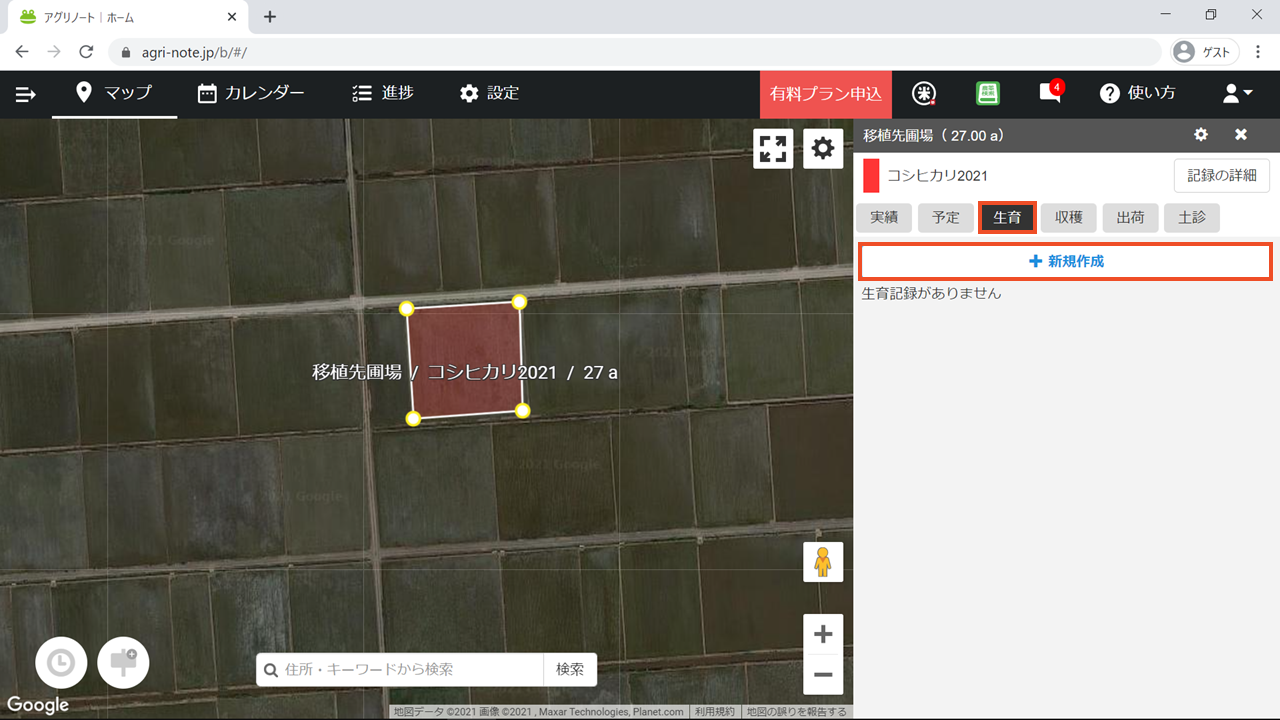Viewport: 1280px width, 720px height.
Task: Select the 出荷 tab
Action: [x=1131, y=218]
